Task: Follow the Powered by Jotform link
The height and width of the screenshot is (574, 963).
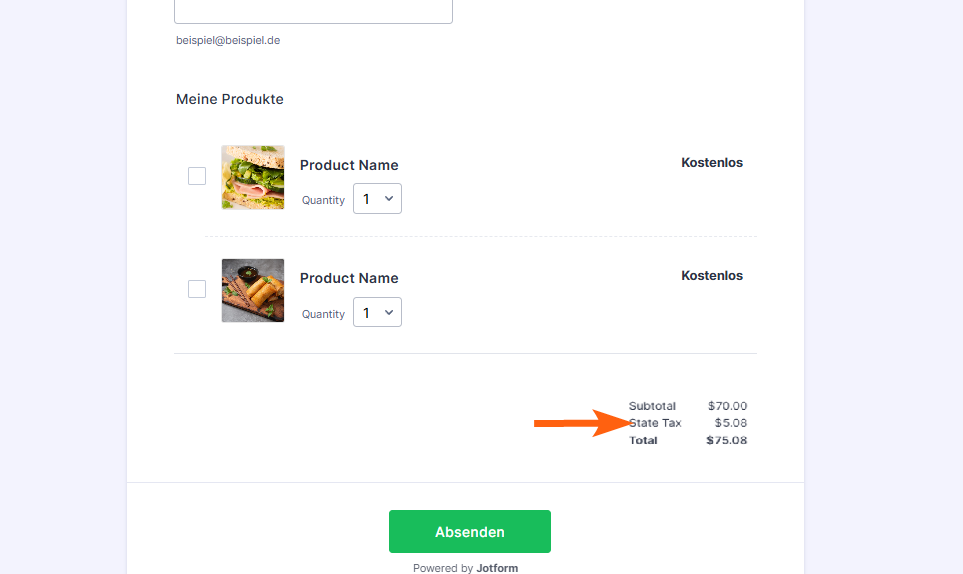Action: (x=465, y=568)
